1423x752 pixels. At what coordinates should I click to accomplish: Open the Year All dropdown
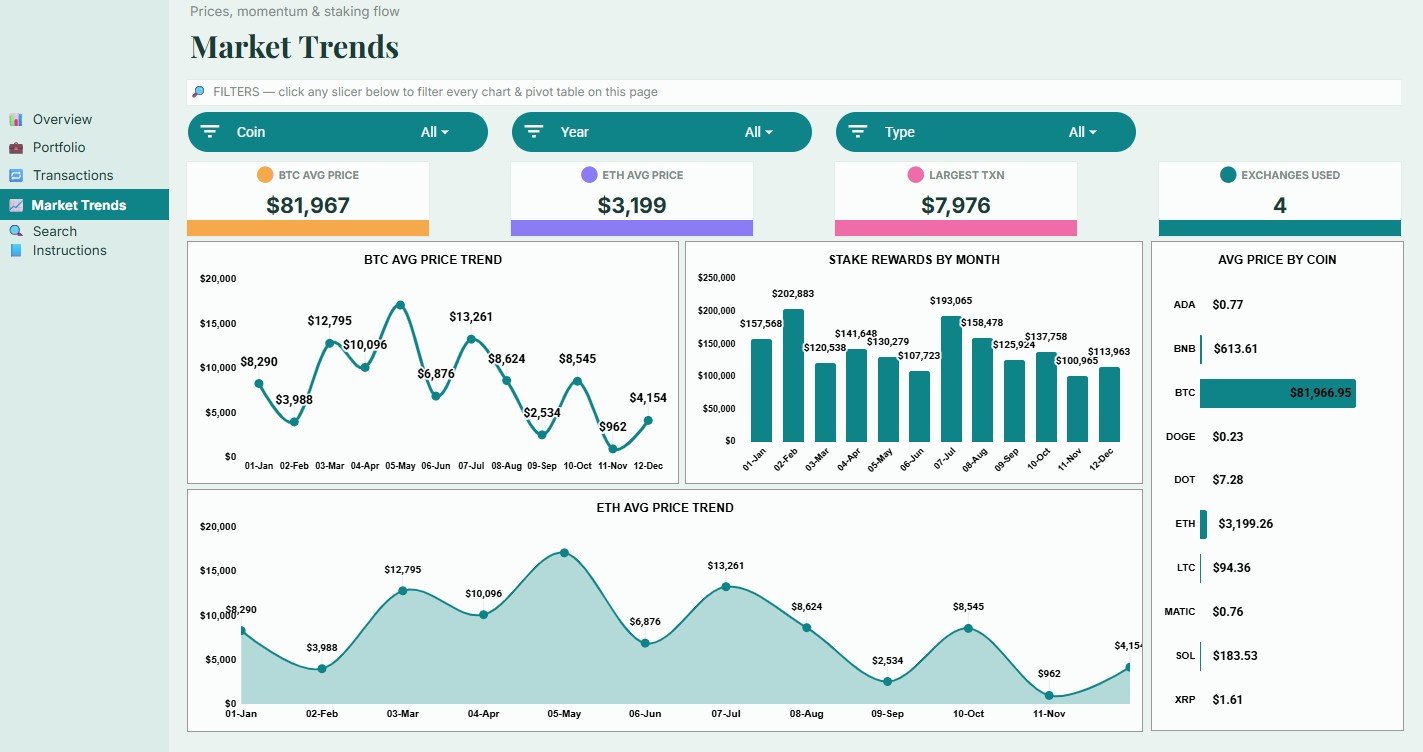[x=759, y=132]
